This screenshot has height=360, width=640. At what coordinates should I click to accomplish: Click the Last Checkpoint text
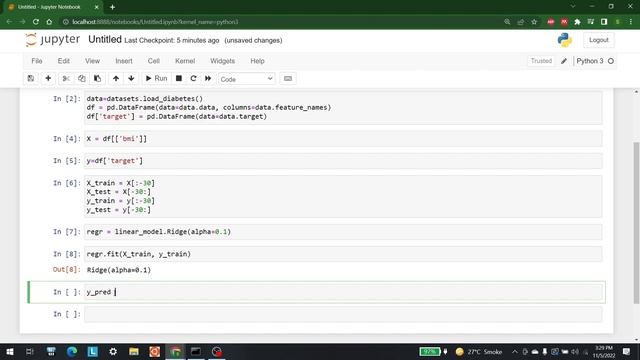[172, 40]
